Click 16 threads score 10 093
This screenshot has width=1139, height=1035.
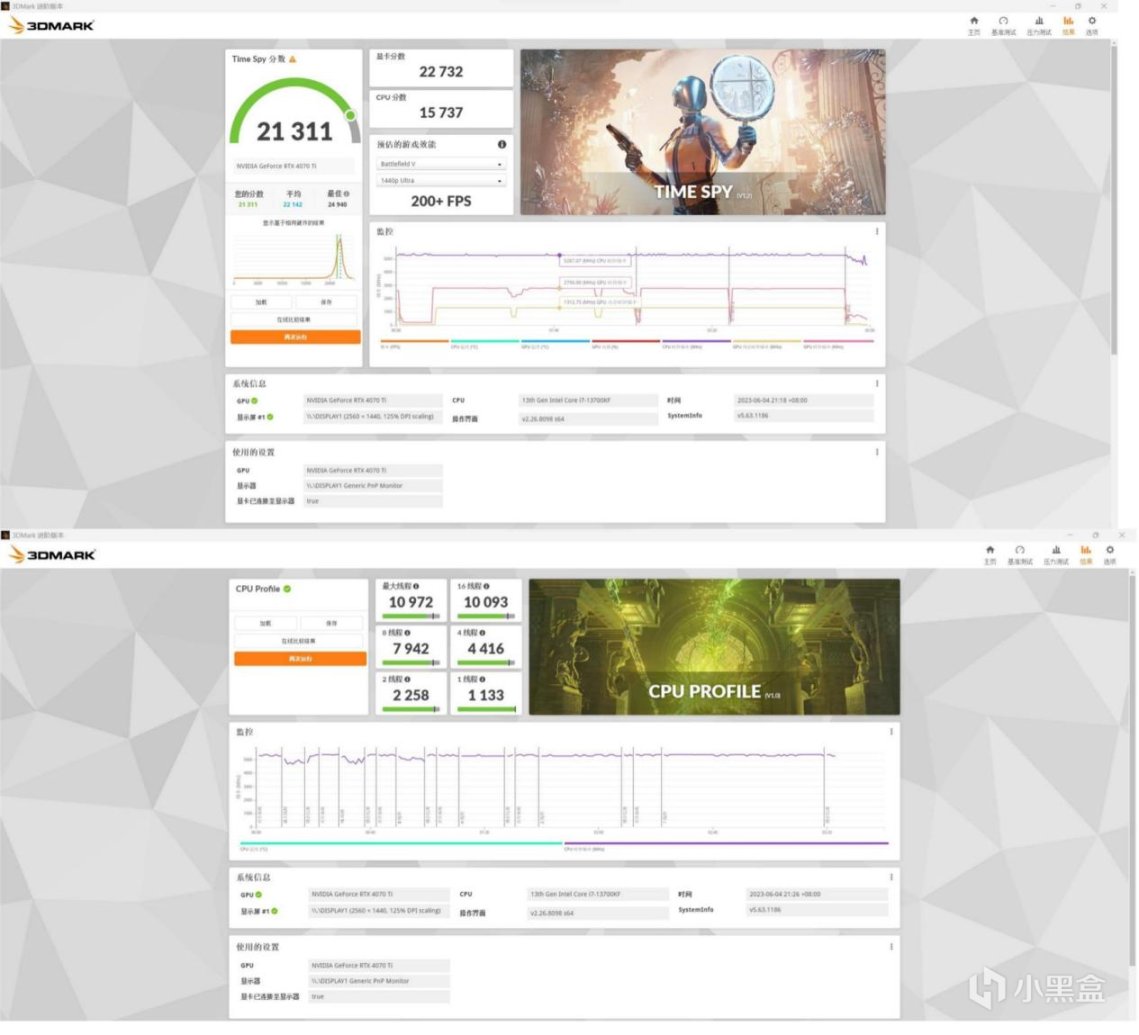(x=486, y=603)
